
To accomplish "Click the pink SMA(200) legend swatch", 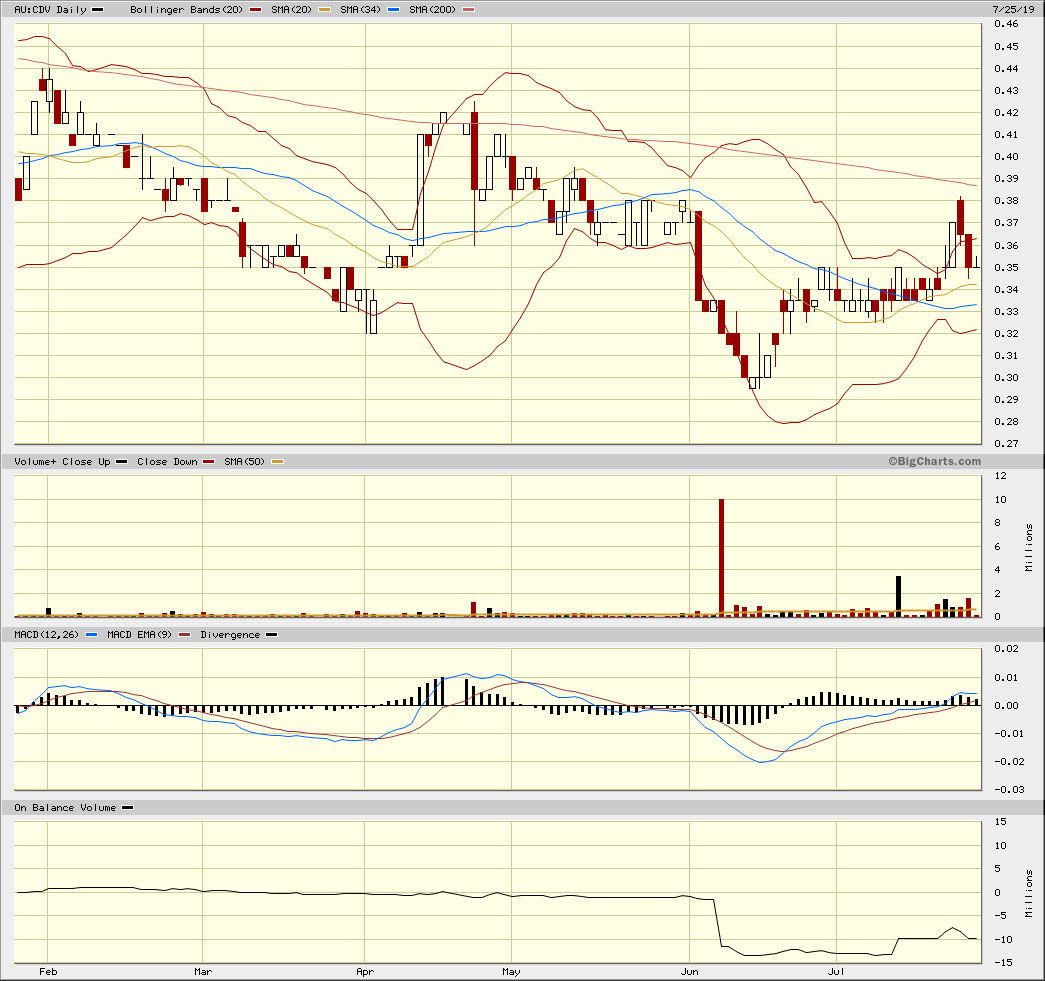I will 469,10.
